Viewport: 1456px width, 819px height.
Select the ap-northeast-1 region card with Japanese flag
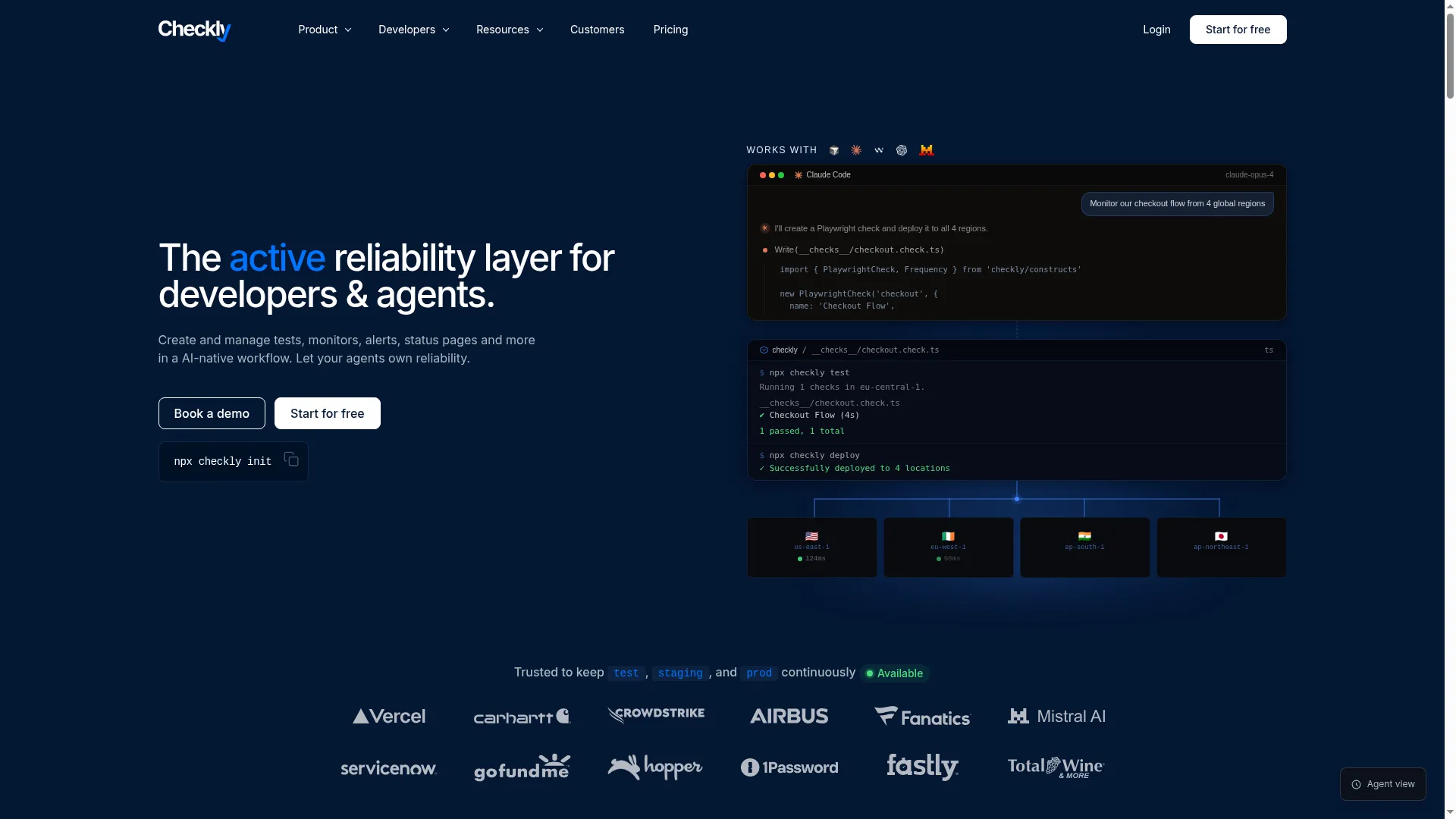1221,548
